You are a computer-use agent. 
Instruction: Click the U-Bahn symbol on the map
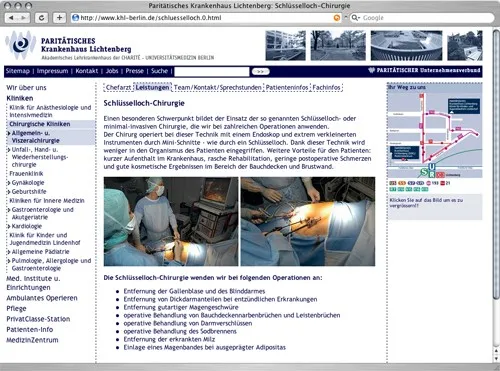click(432, 167)
